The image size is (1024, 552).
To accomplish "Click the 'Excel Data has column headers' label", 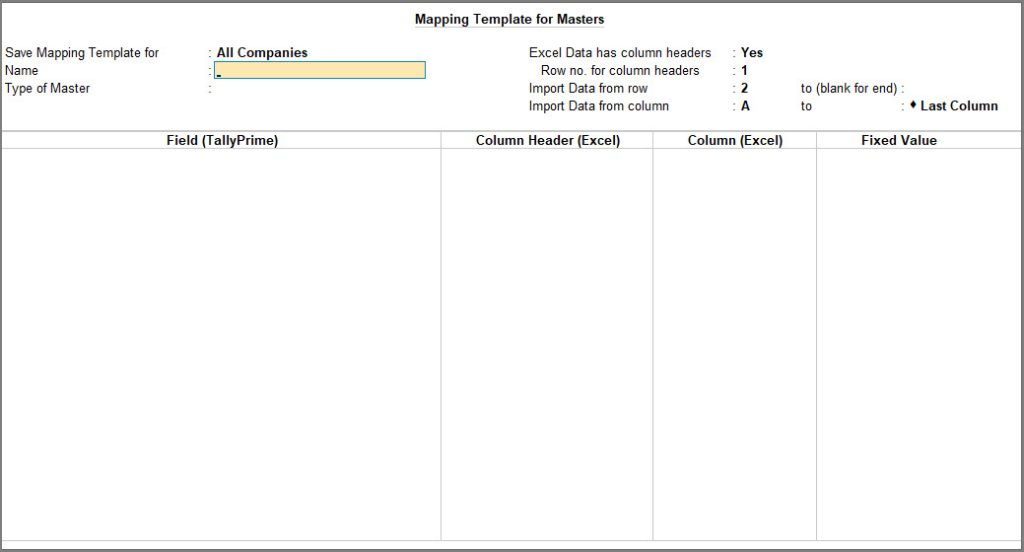I will tap(620, 52).
